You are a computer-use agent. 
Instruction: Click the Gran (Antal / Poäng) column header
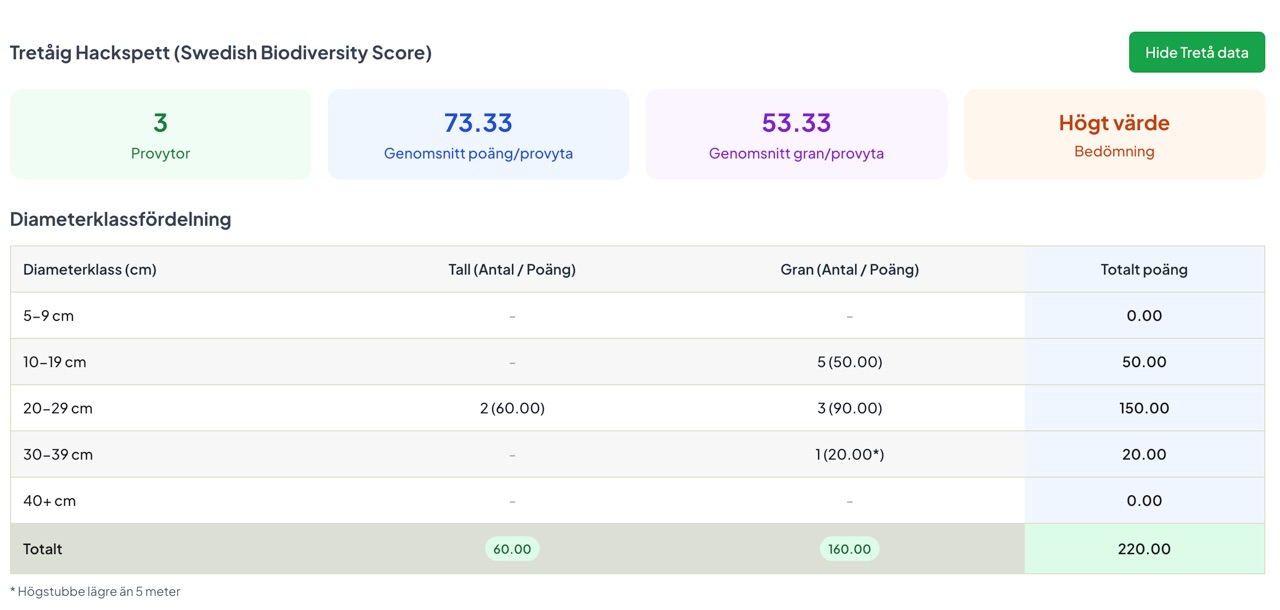[849, 269]
